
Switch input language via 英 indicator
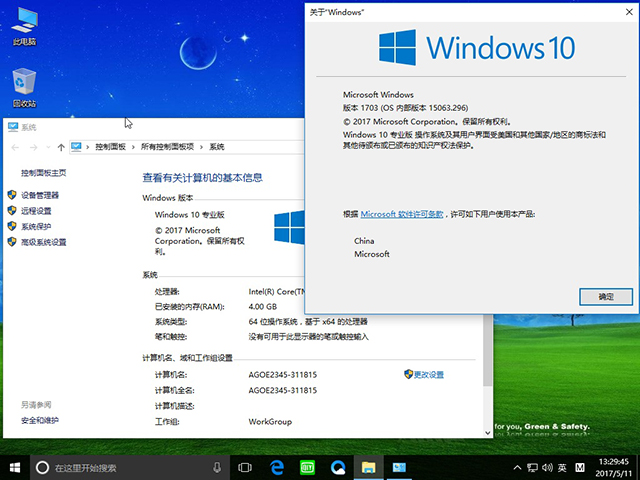(562, 468)
